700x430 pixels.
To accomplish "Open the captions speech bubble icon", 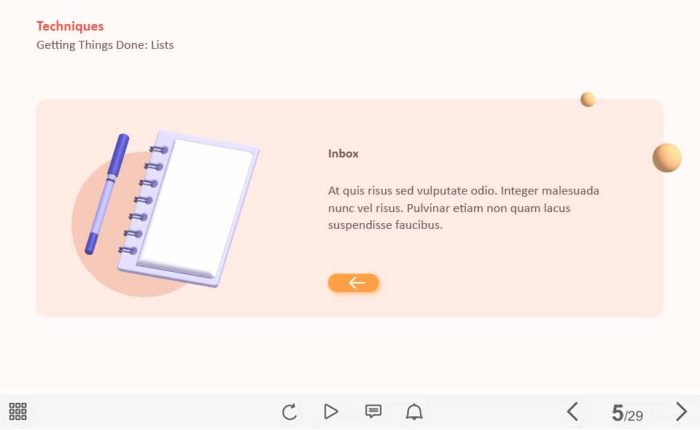I will pyautogui.click(x=373, y=411).
